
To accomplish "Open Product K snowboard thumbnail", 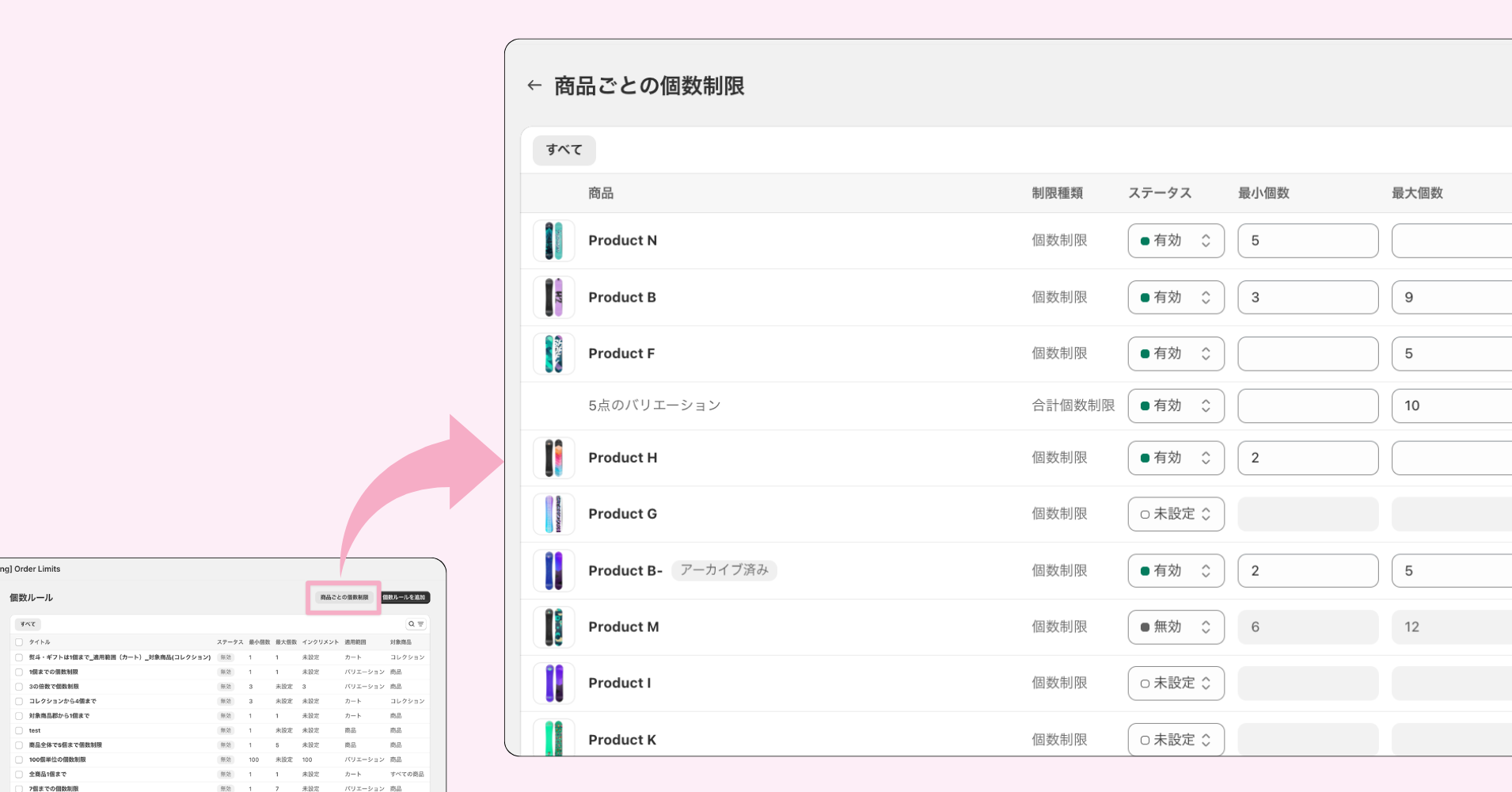I will click(x=554, y=738).
